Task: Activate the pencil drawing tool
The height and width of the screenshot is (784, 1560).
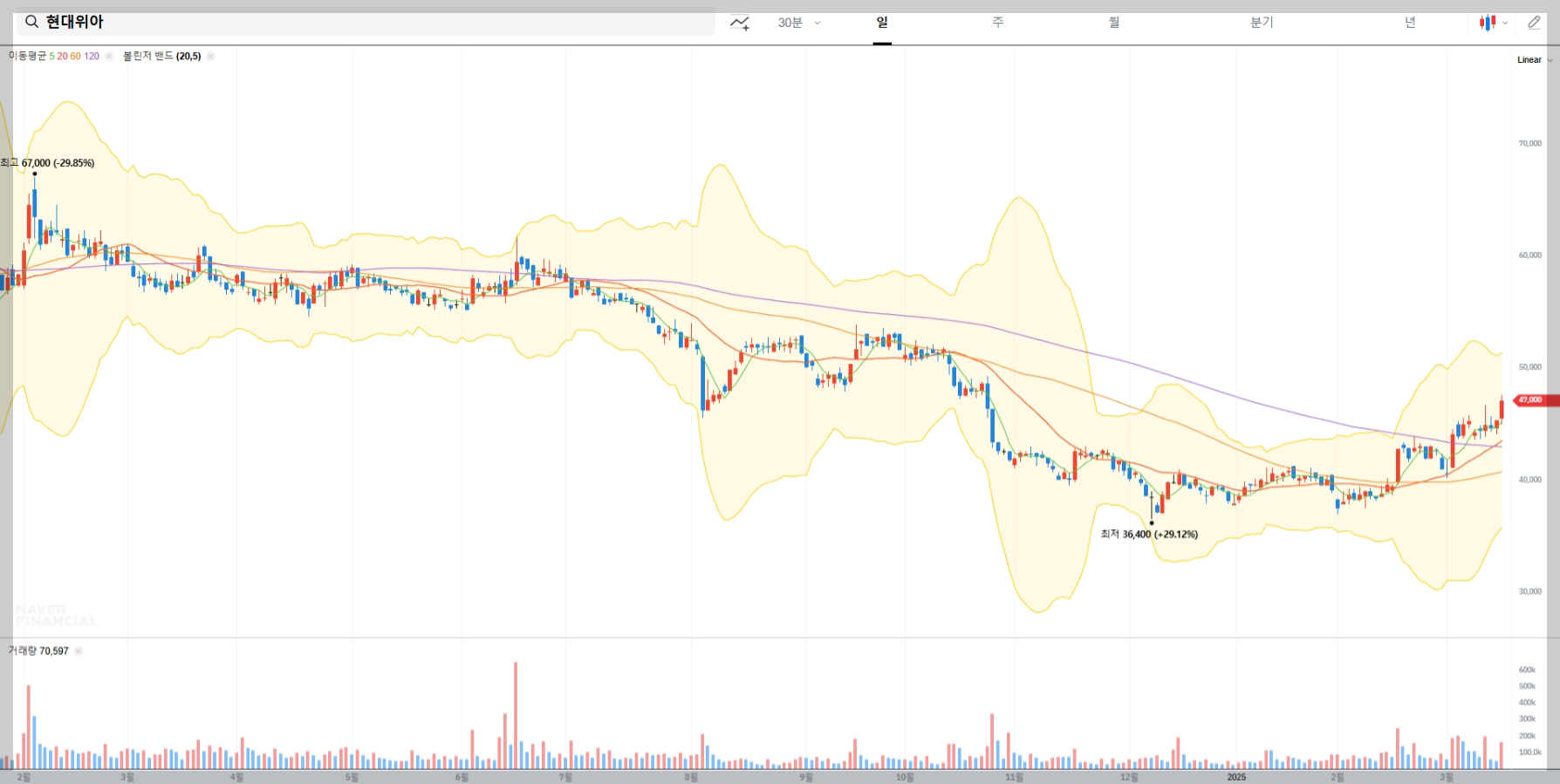Action: (1534, 23)
